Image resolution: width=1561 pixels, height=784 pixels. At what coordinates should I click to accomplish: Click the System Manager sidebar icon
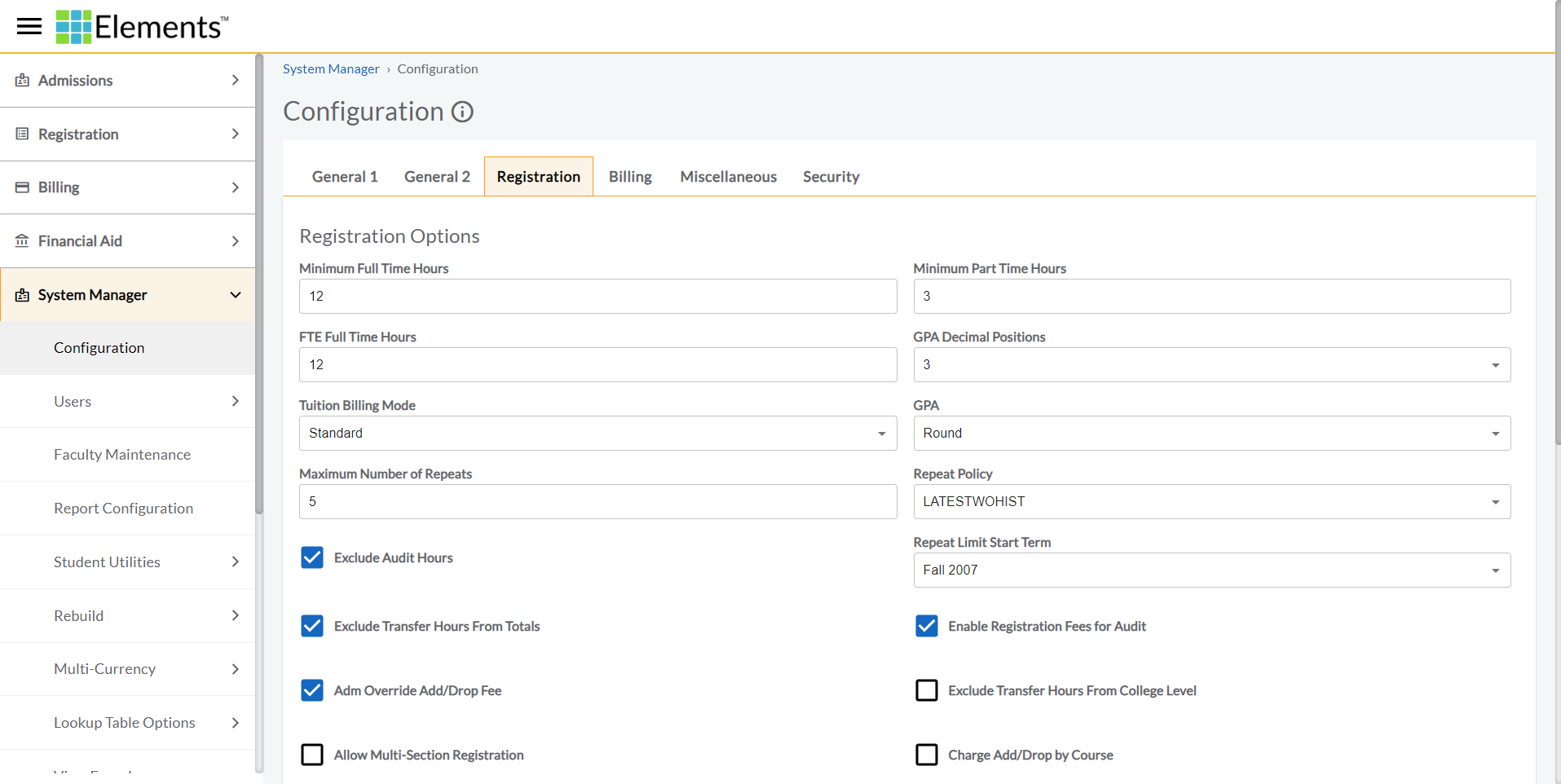(x=22, y=295)
